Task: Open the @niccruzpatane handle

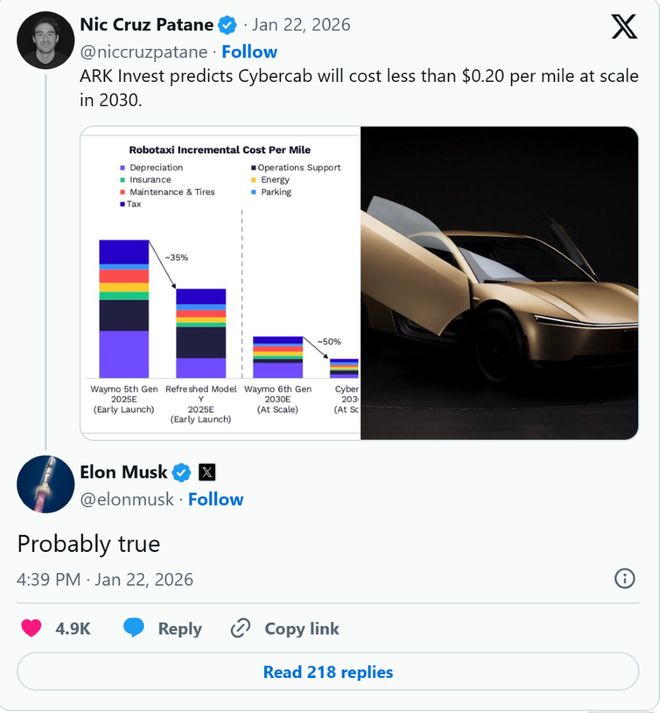Action: (143, 51)
